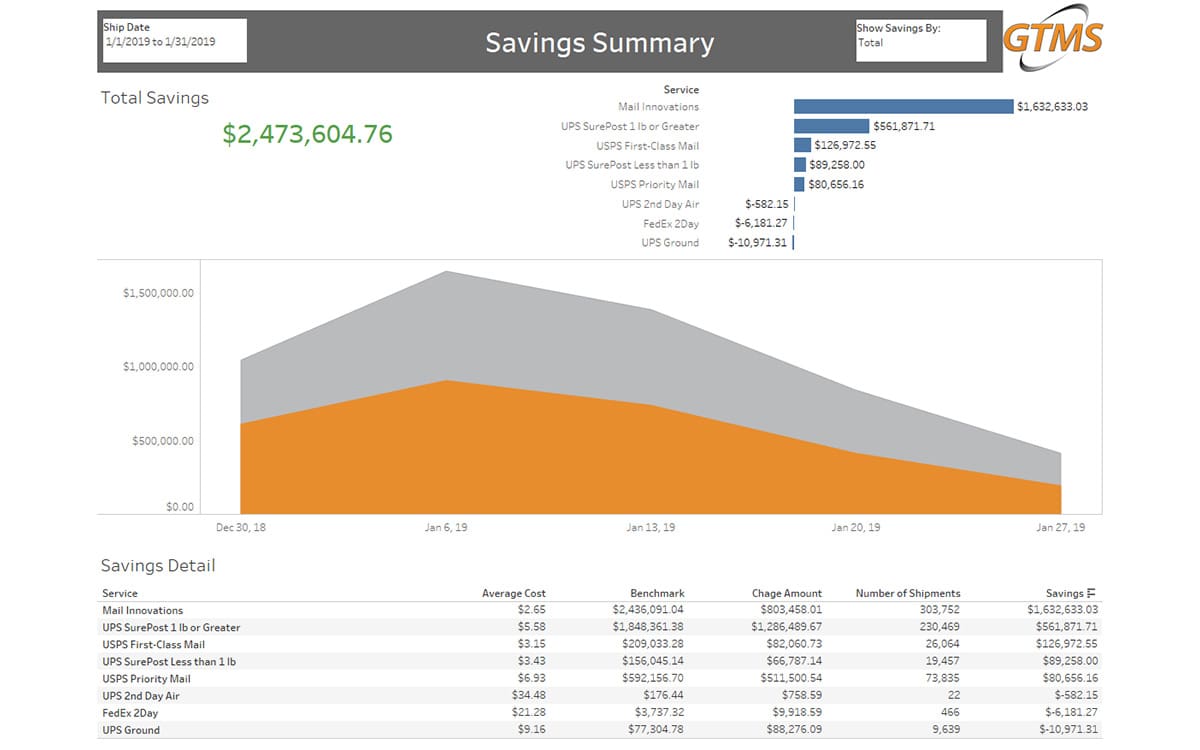The image size is (1200, 750).
Task: Select UPS SurePost Less than 1 lb table row
Action: click(x=600, y=661)
